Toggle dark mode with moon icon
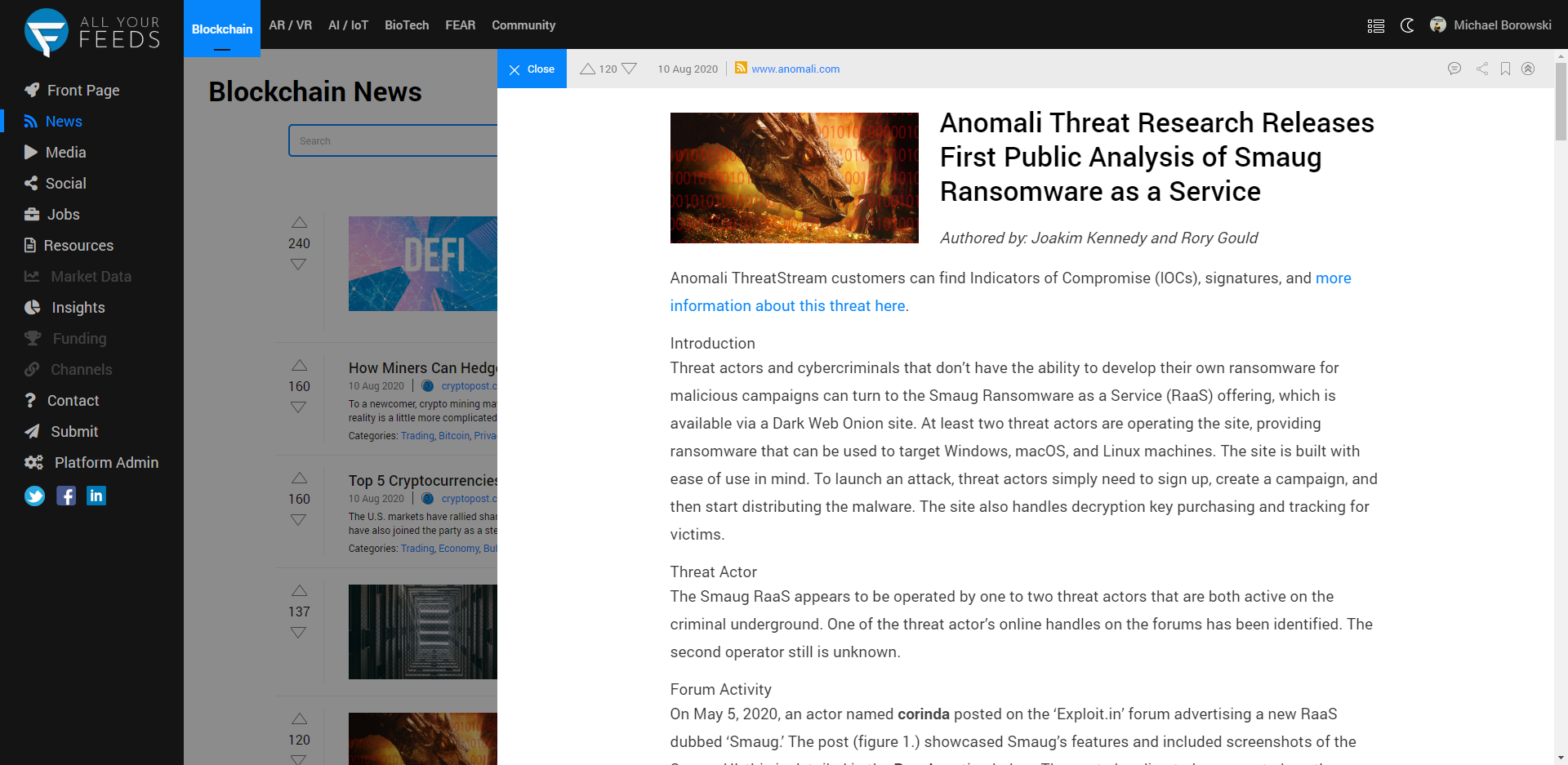The width and height of the screenshot is (1568, 765). [1407, 25]
